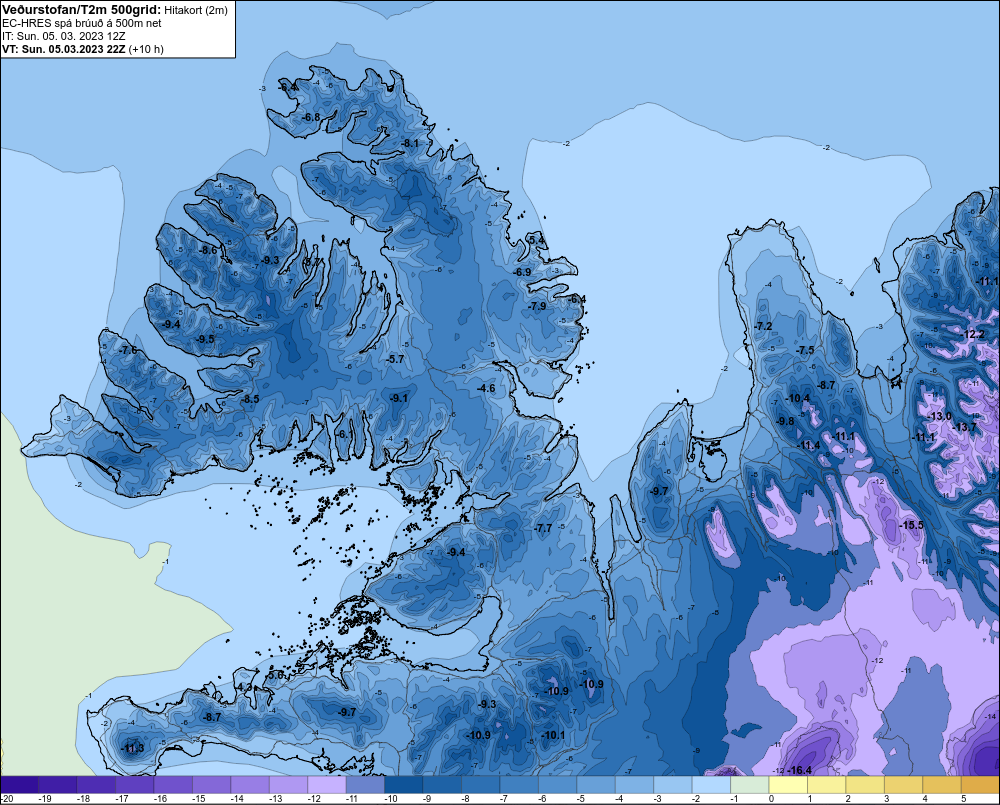
Task: Click the -7.9 temperature label
Action: coord(537,306)
